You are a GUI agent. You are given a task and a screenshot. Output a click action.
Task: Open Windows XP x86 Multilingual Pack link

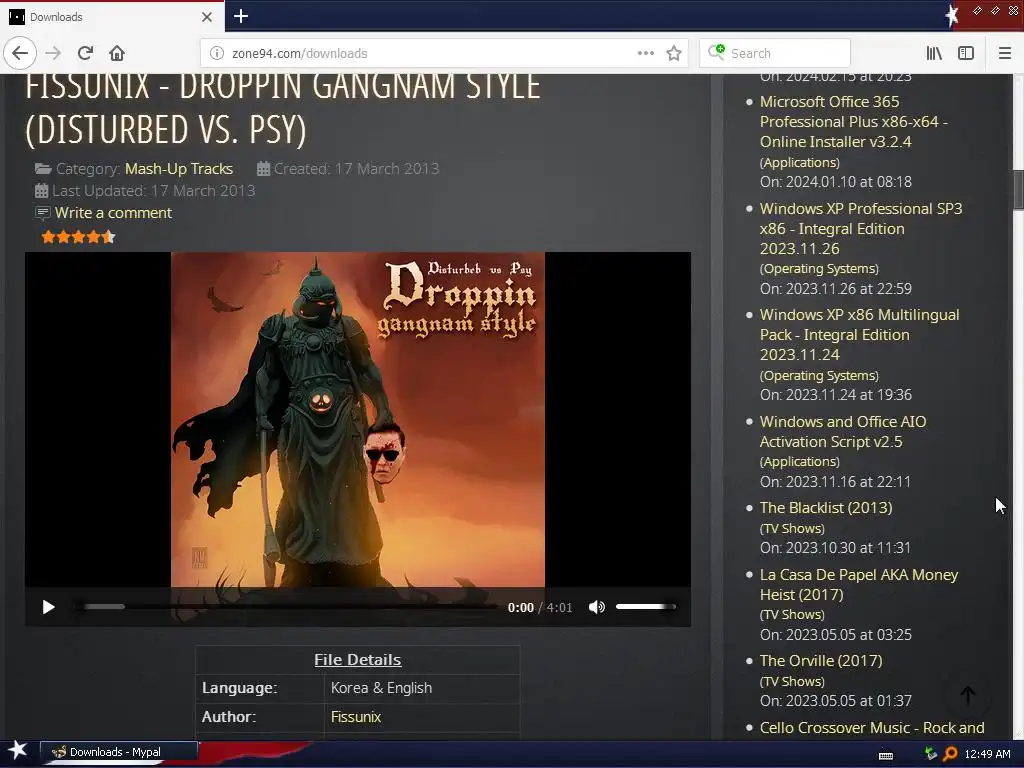859,334
